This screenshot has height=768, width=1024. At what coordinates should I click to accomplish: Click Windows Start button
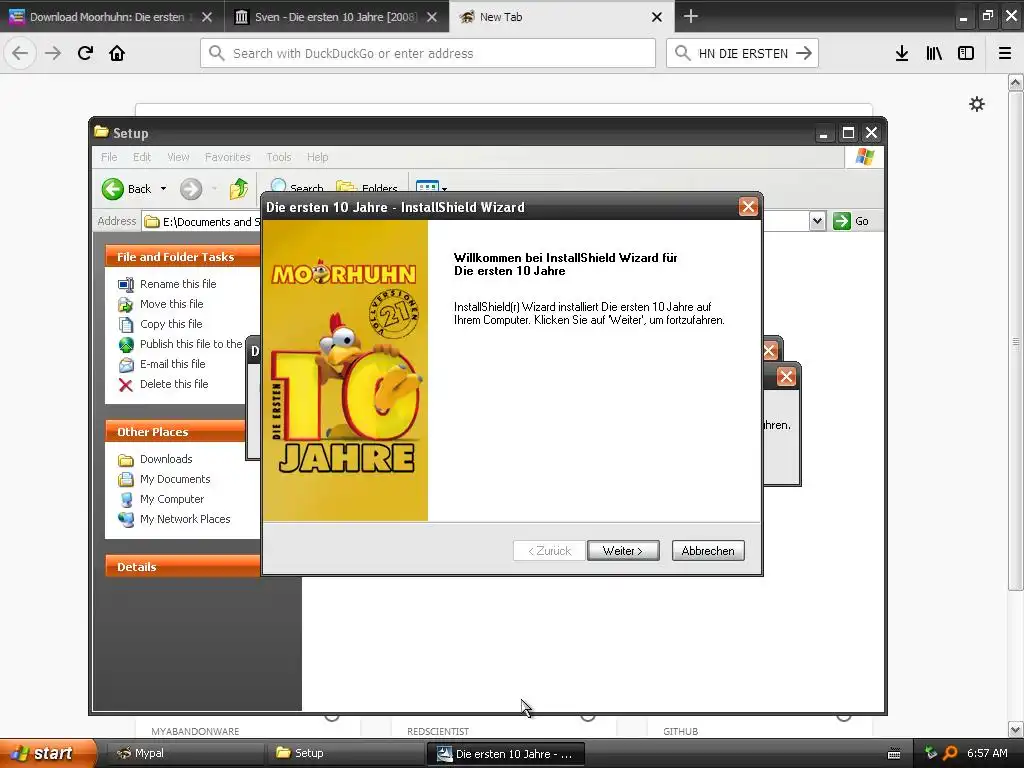(x=47, y=753)
